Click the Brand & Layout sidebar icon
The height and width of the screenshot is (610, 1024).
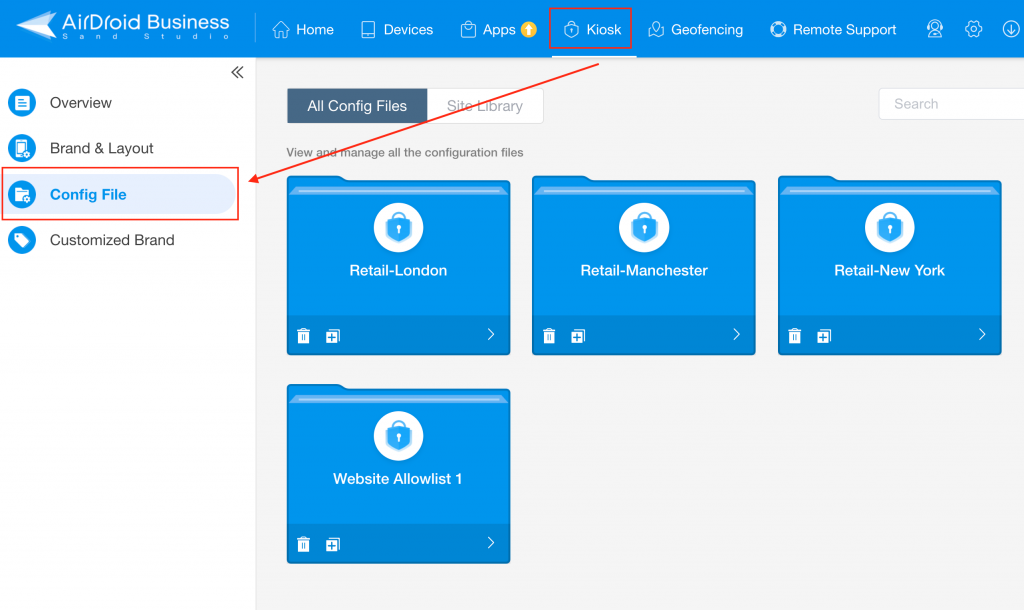click(x=22, y=148)
